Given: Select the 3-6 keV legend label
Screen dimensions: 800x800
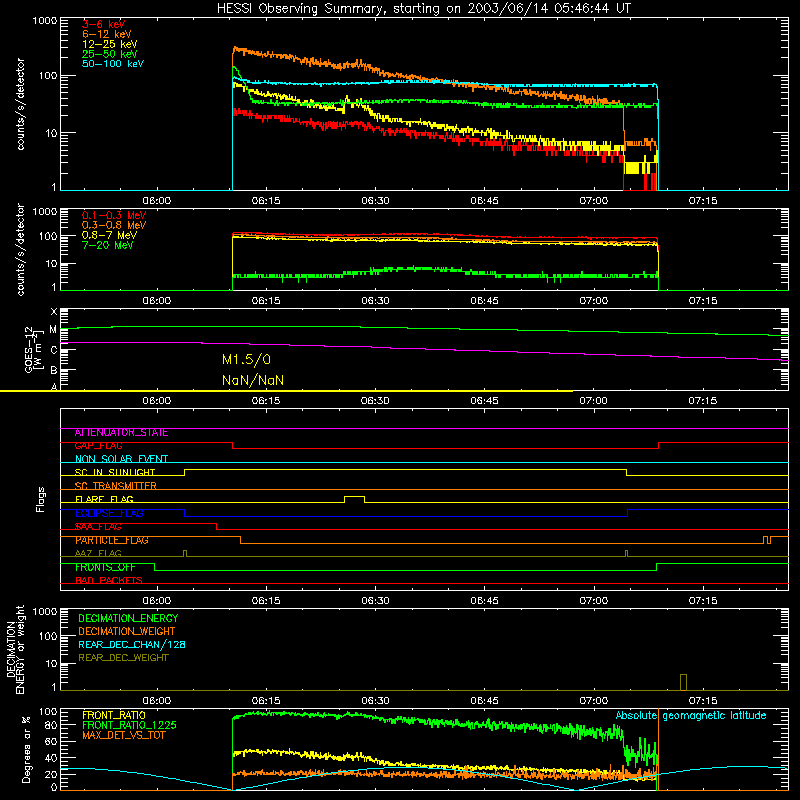Looking at the screenshot, I should coord(104,24).
